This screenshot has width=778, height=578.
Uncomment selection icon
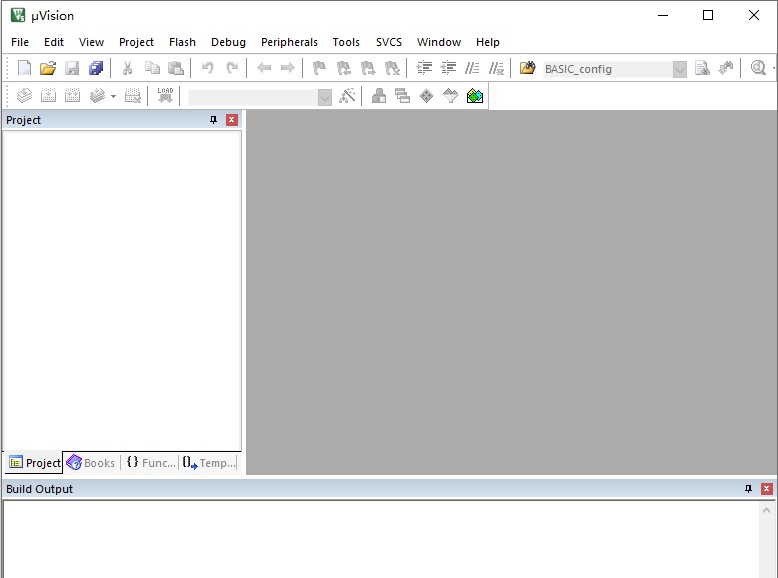click(x=496, y=68)
